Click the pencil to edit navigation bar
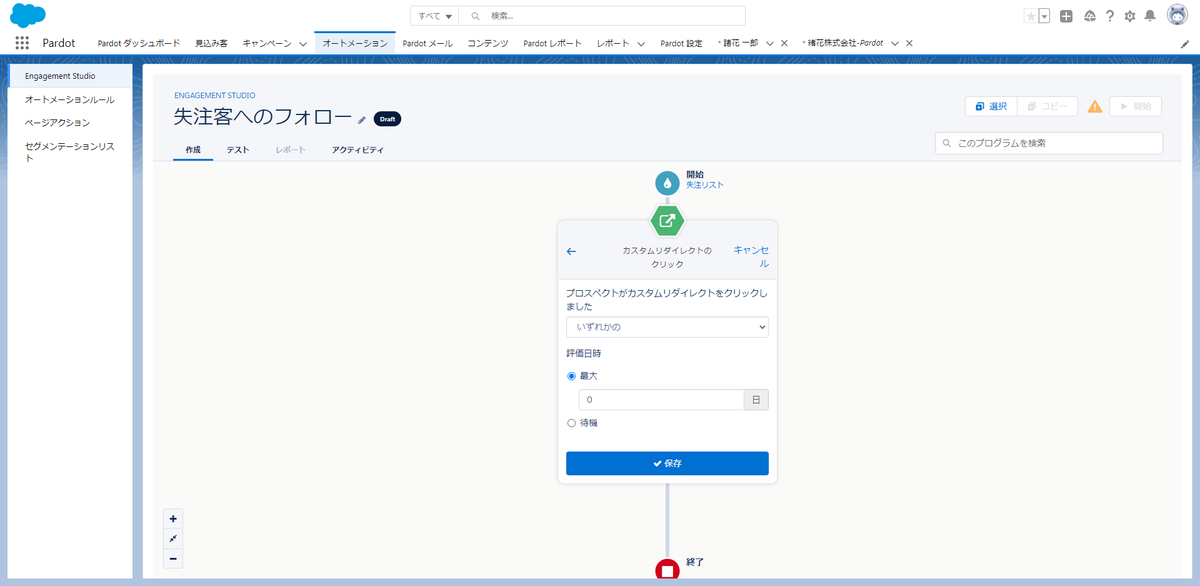 tap(1185, 44)
